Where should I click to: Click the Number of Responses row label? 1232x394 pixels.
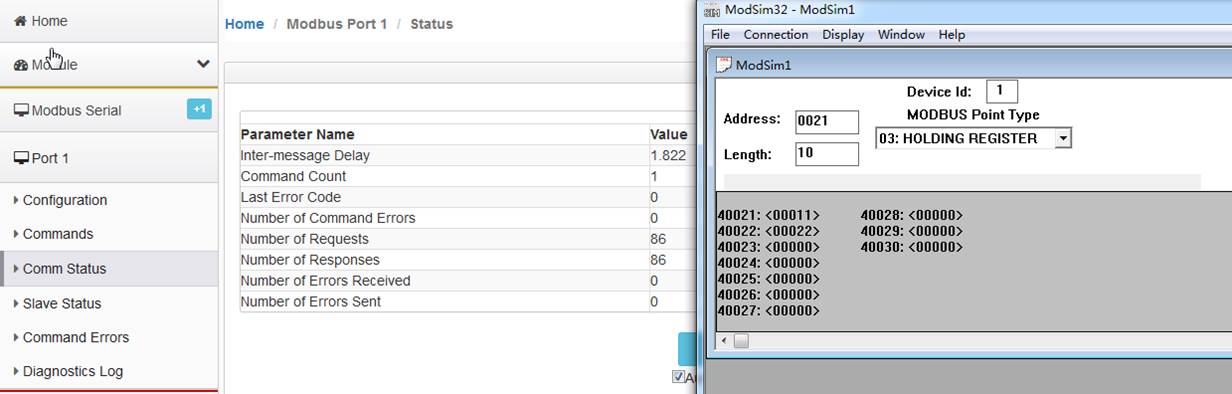coord(308,260)
